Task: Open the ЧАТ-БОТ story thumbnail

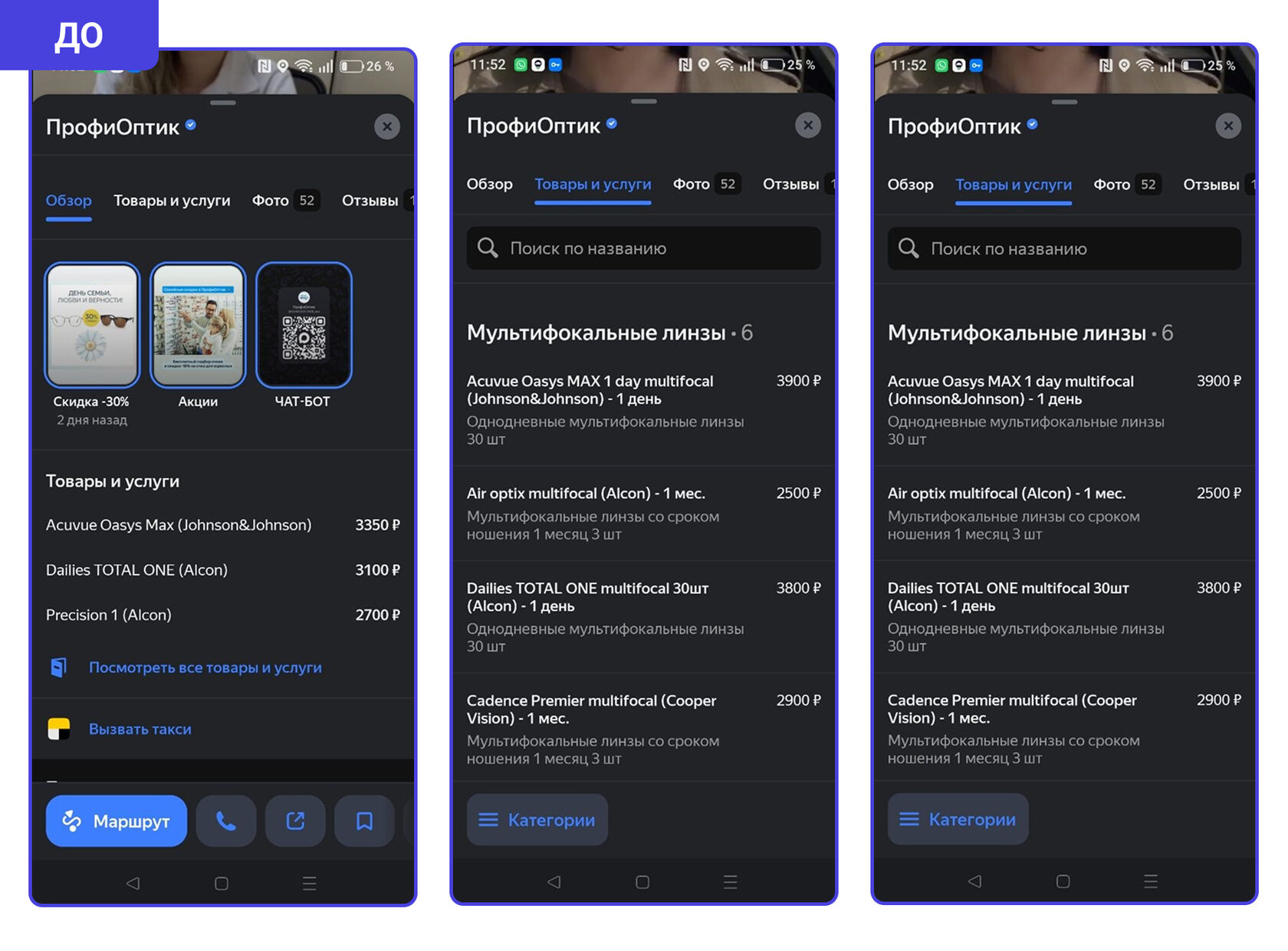Action: click(x=304, y=326)
